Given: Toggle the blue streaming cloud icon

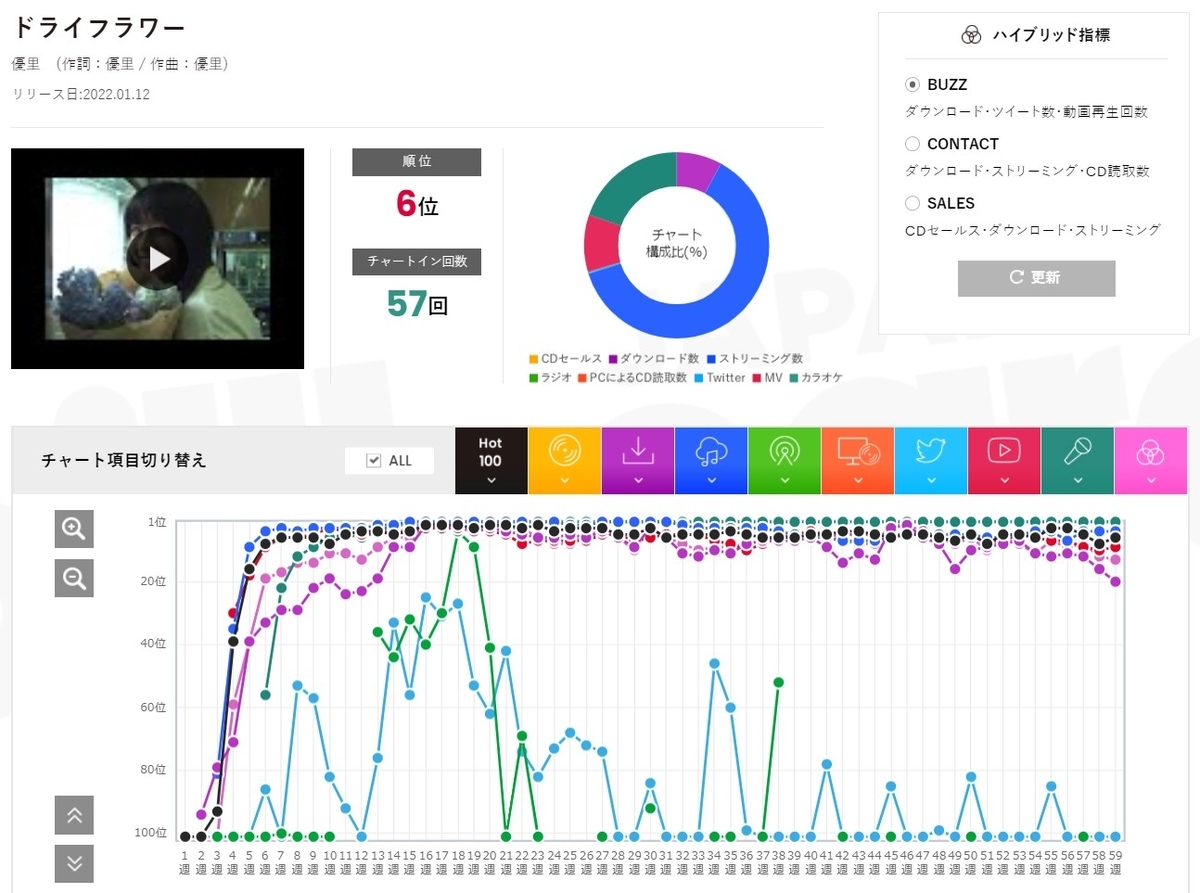Looking at the screenshot, I should click(711, 453).
